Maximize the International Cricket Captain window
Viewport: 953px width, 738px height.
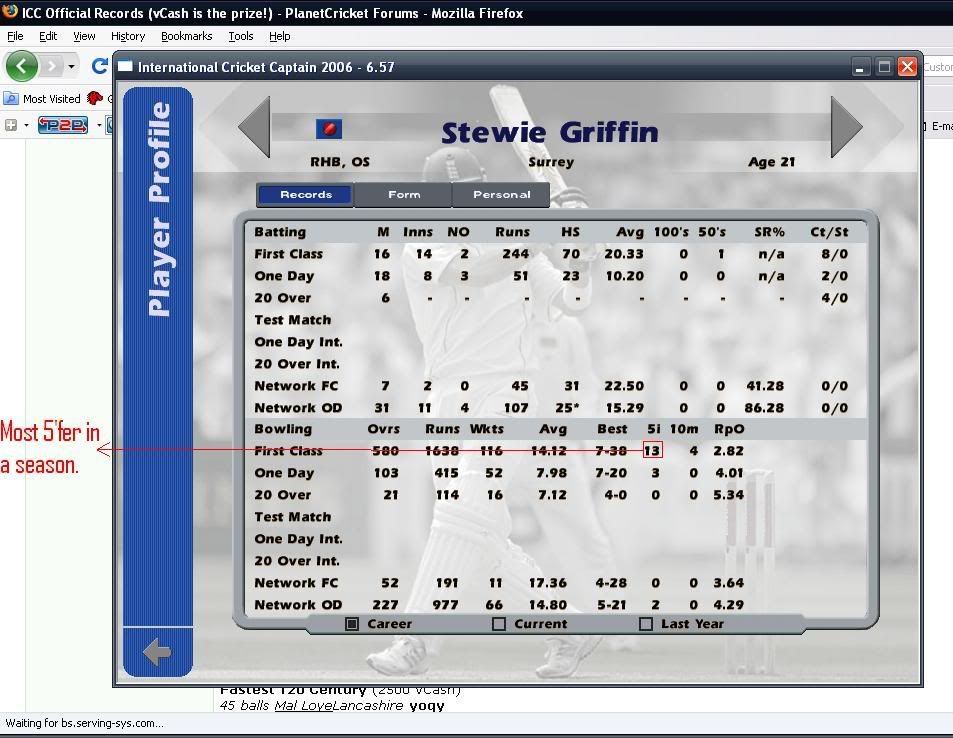click(884, 67)
